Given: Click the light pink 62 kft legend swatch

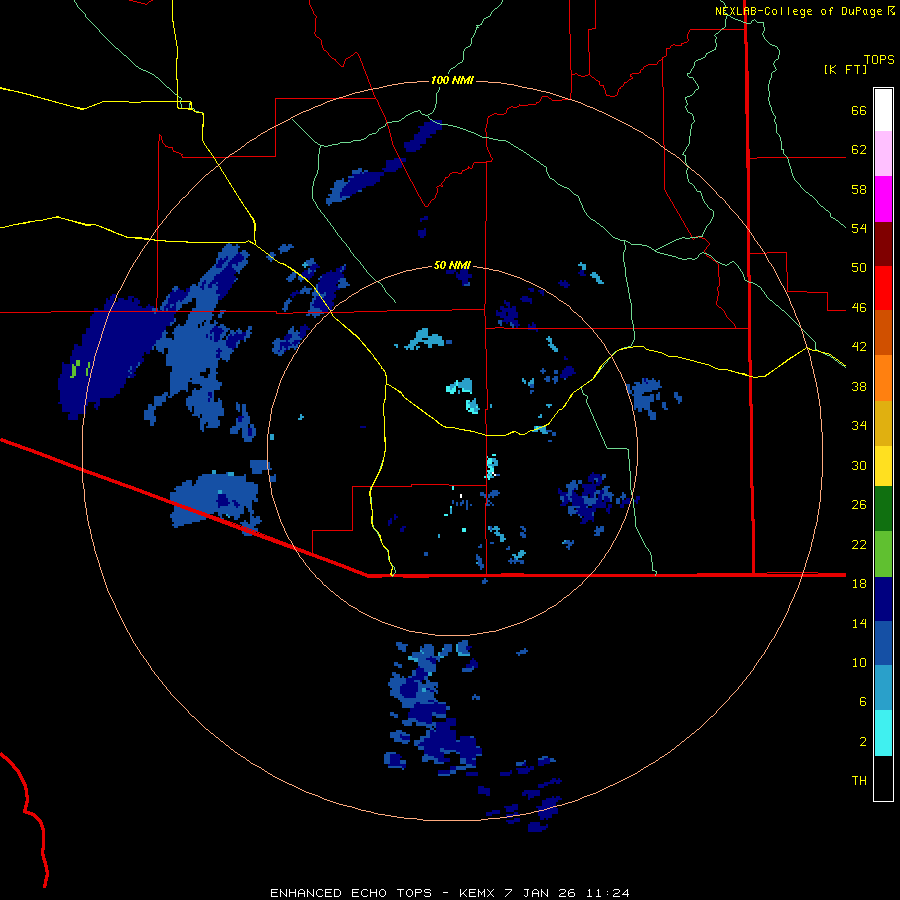Looking at the screenshot, I should tap(883, 153).
